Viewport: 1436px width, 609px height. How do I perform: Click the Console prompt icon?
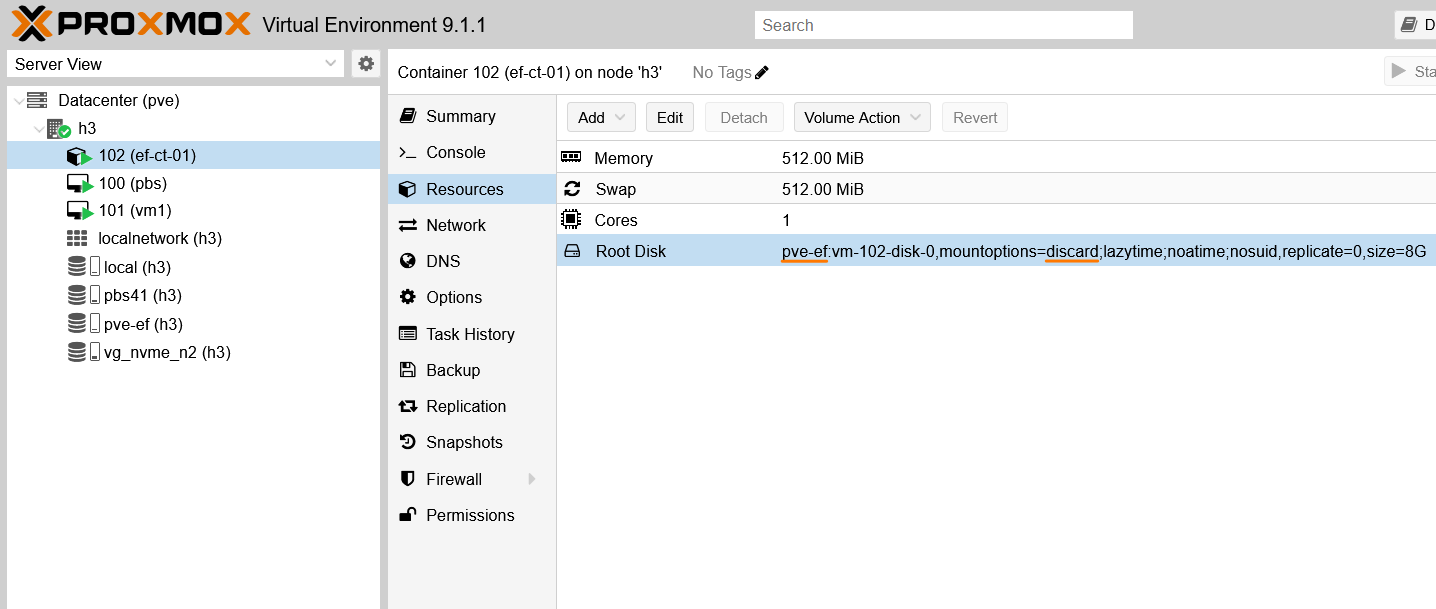pyautogui.click(x=407, y=152)
